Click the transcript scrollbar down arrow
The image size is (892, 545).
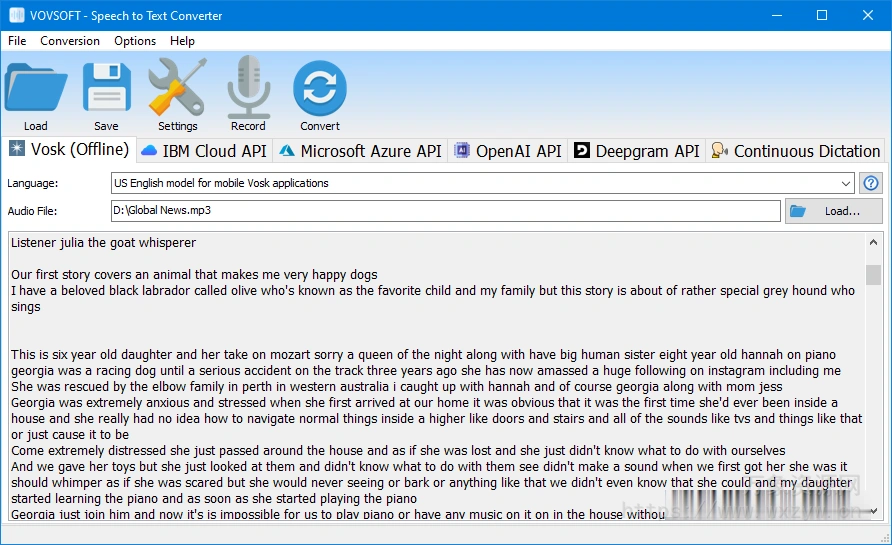874,511
